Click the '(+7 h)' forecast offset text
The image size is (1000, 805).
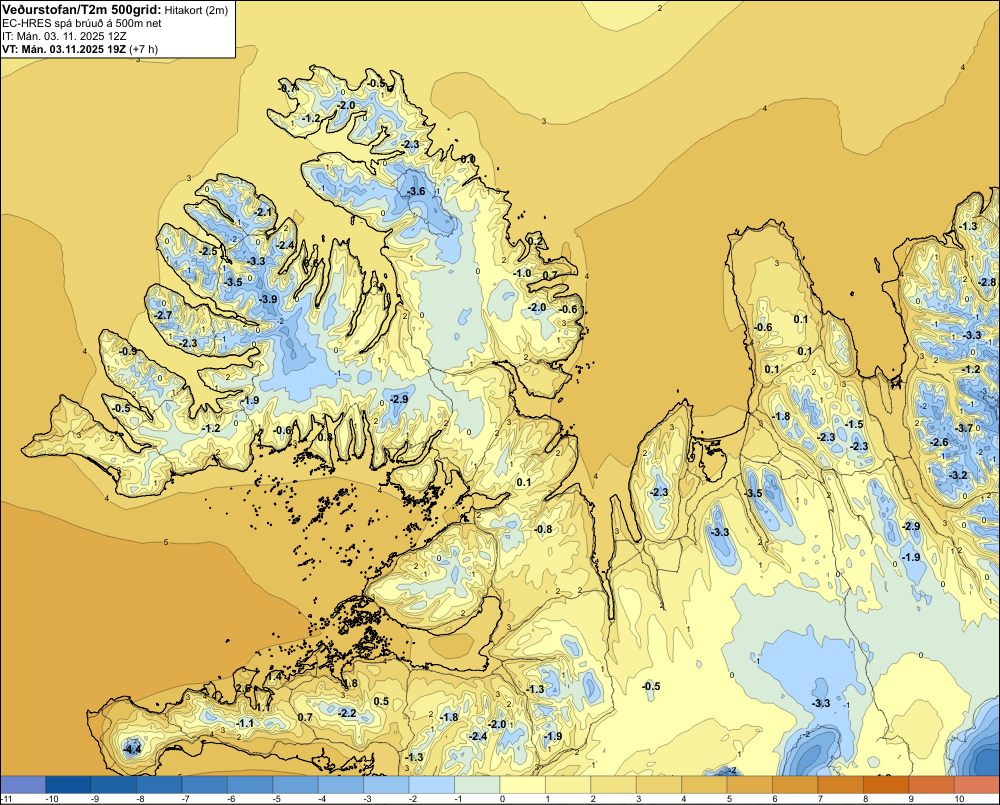point(143,49)
